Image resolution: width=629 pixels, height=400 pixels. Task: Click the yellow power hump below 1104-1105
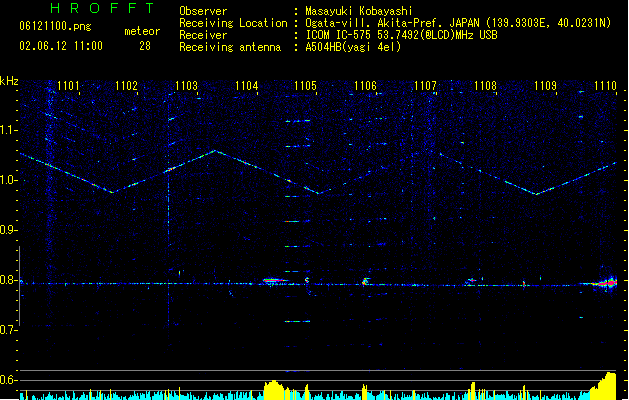[274, 389]
